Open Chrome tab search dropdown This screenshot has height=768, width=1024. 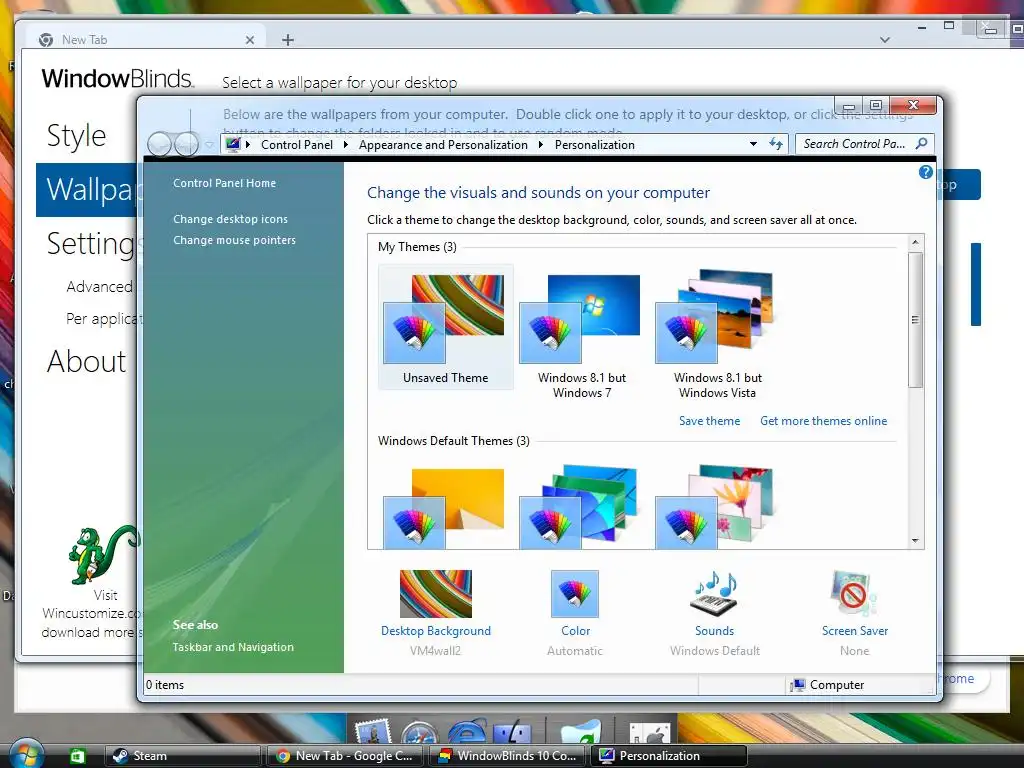coord(885,40)
